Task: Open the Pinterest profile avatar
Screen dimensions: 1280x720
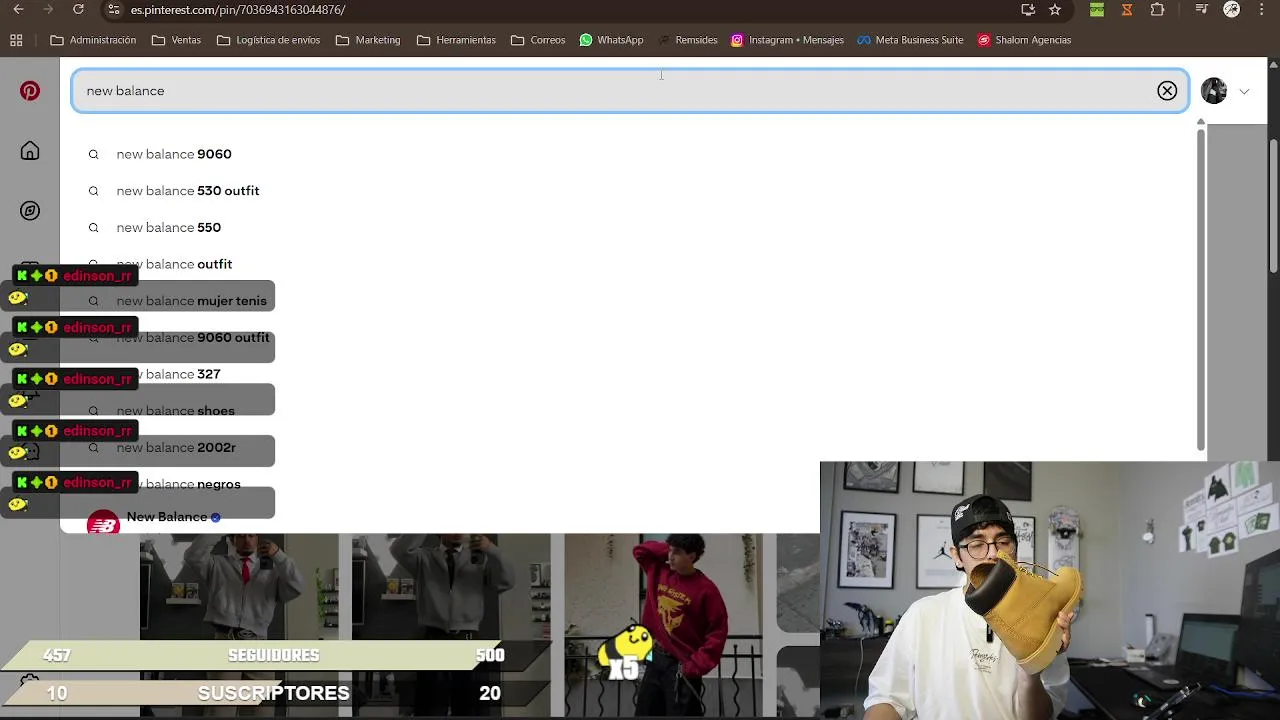Action: [1214, 91]
